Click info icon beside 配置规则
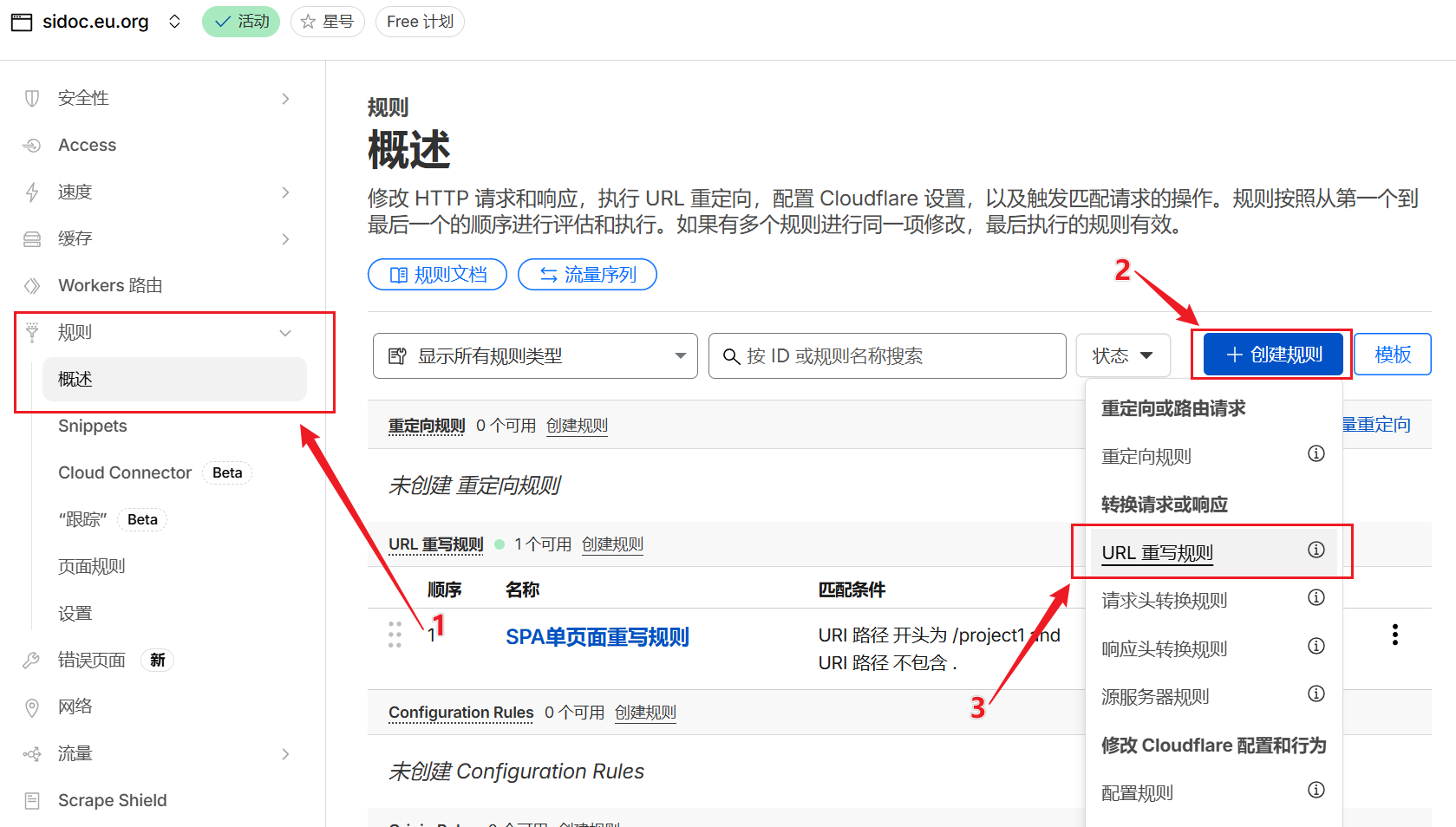1456x827 pixels. 1316,790
